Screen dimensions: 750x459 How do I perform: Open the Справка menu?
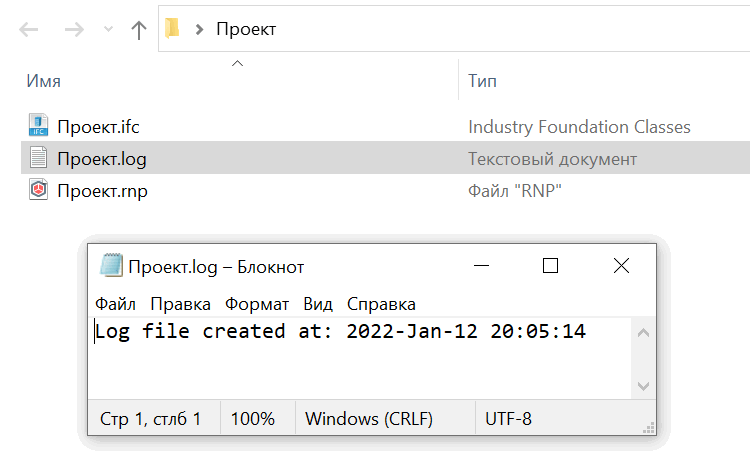(x=381, y=304)
